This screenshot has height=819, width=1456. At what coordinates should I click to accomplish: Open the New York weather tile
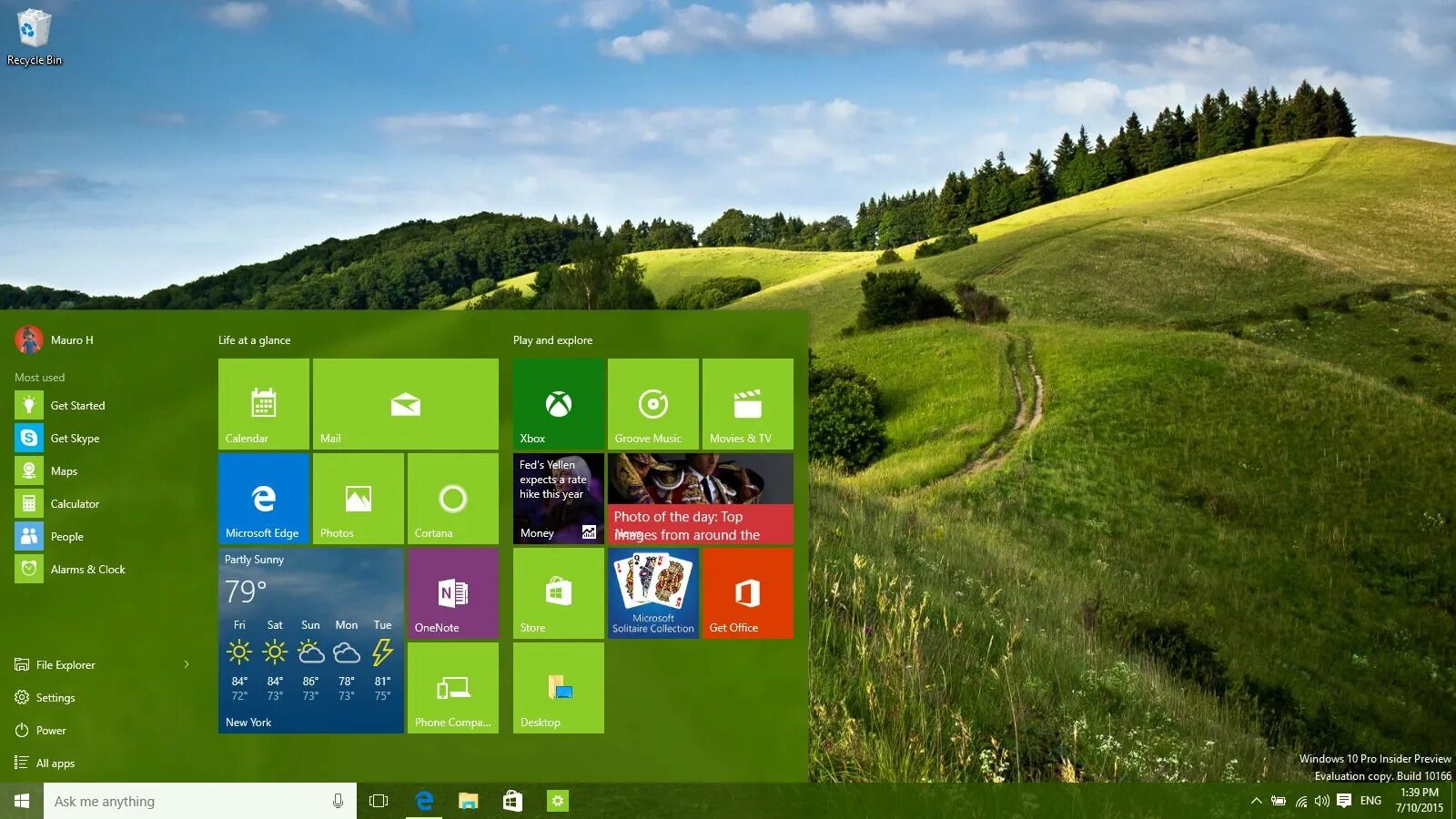311,641
